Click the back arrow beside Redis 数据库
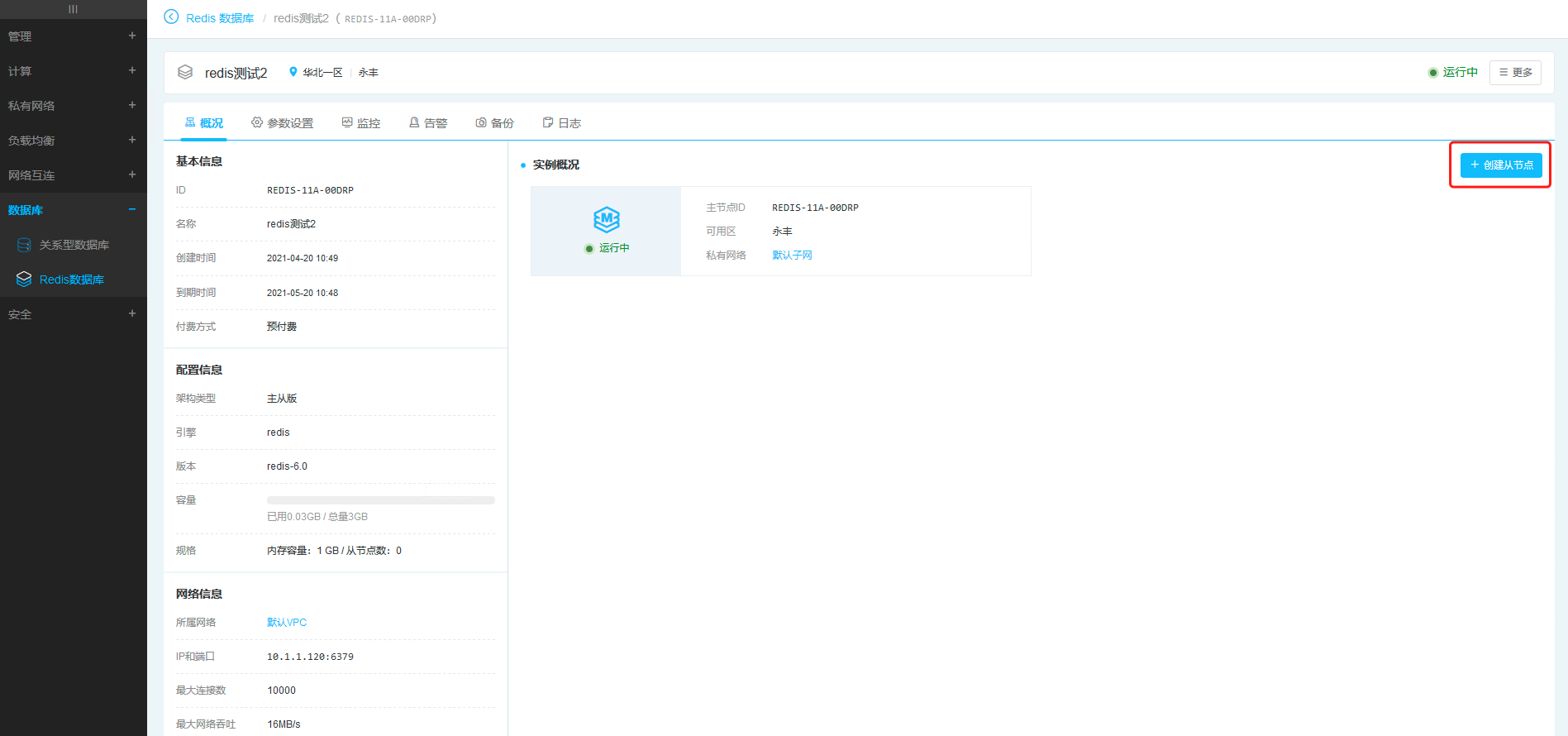 (171, 17)
